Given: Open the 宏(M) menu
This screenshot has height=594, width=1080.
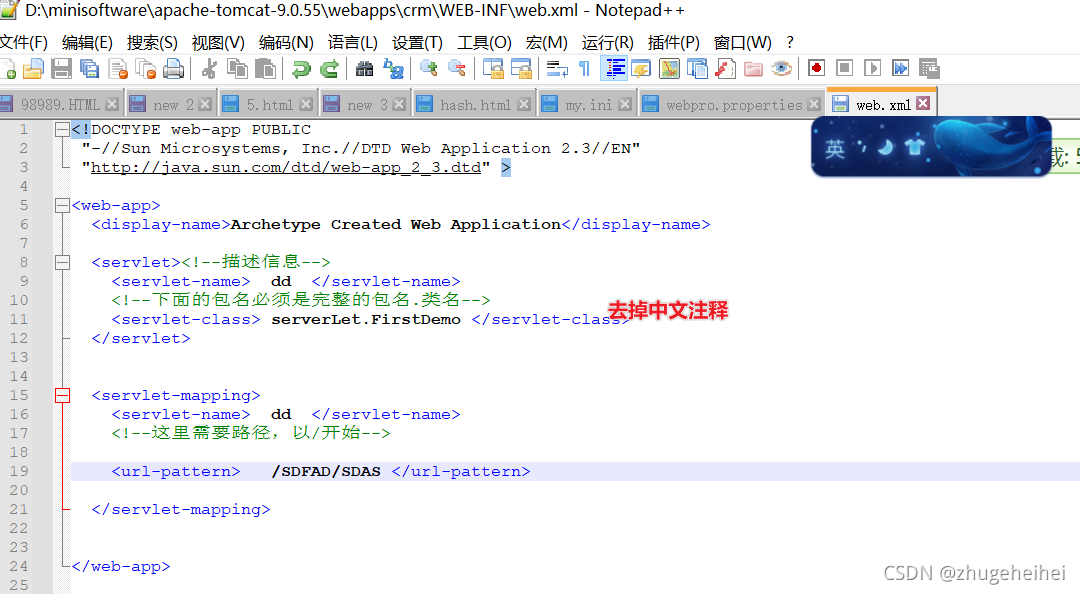Looking at the screenshot, I should pyautogui.click(x=544, y=42).
